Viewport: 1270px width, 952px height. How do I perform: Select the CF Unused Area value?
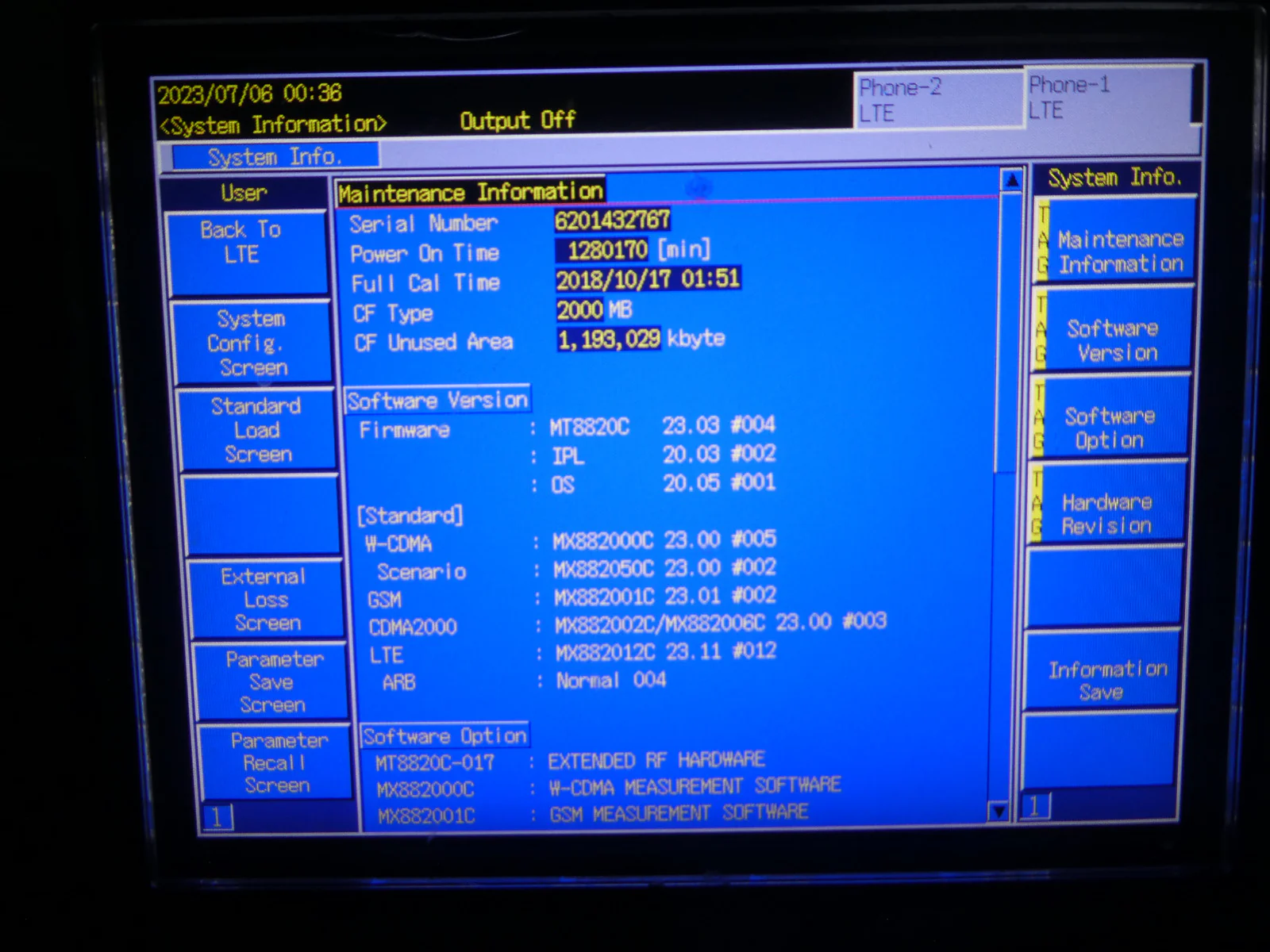[609, 340]
